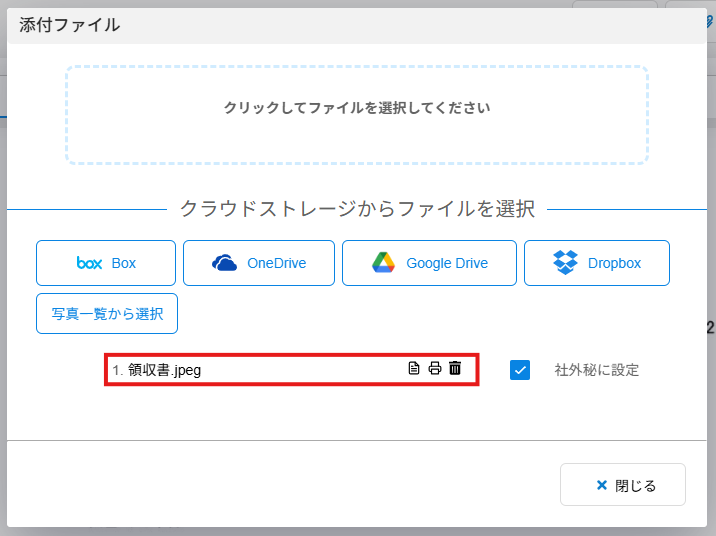Click the 添付ファイル dialog title bar
The image size is (716, 536).
pyautogui.click(x=357, y=26)
